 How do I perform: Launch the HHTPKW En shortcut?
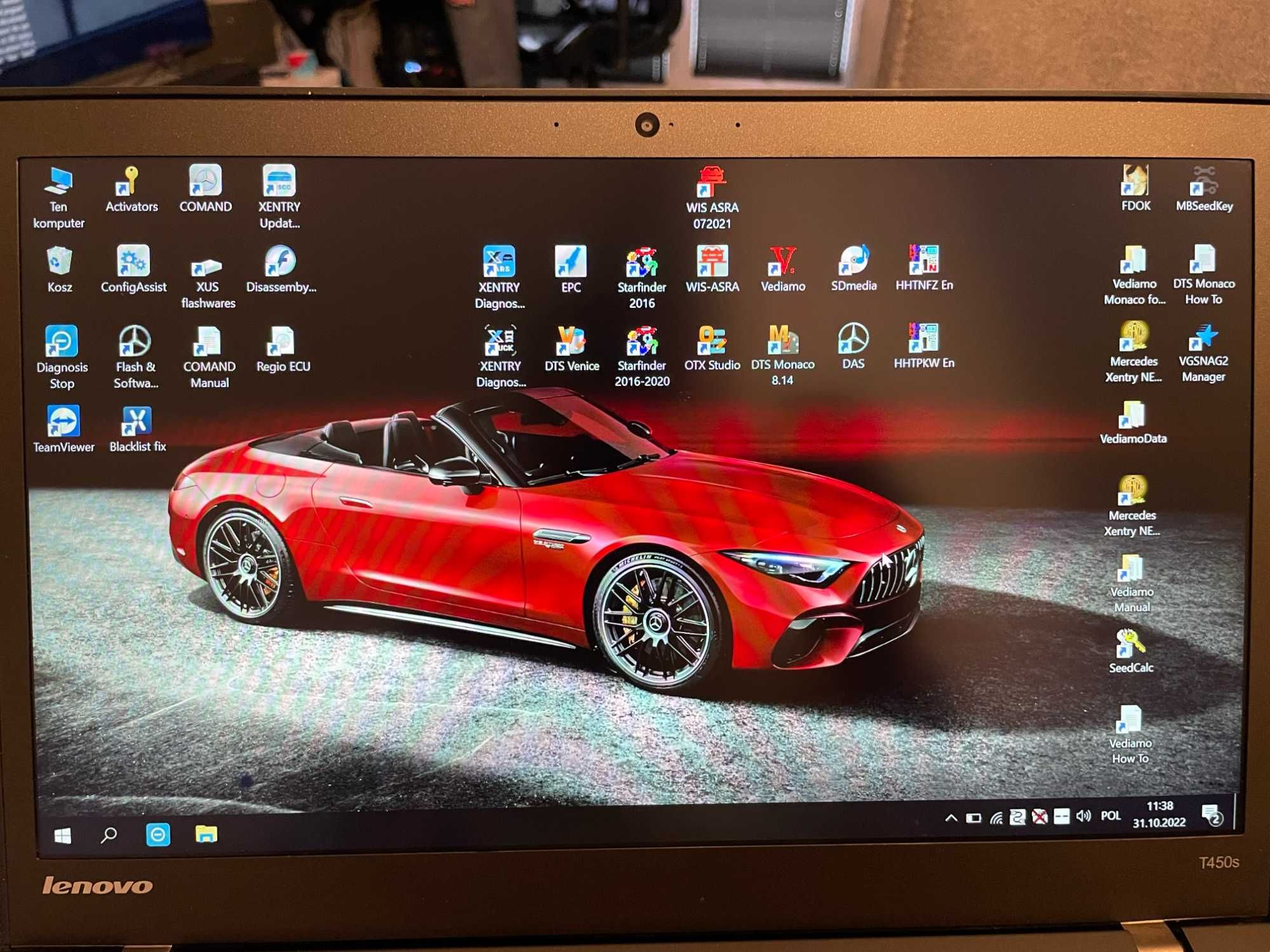click(924, 346)
